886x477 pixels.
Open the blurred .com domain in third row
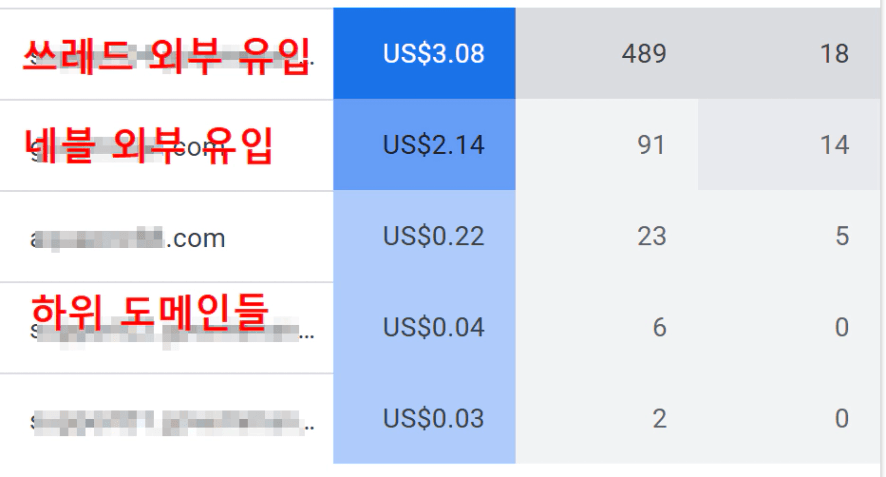click(x=128, y=238)
